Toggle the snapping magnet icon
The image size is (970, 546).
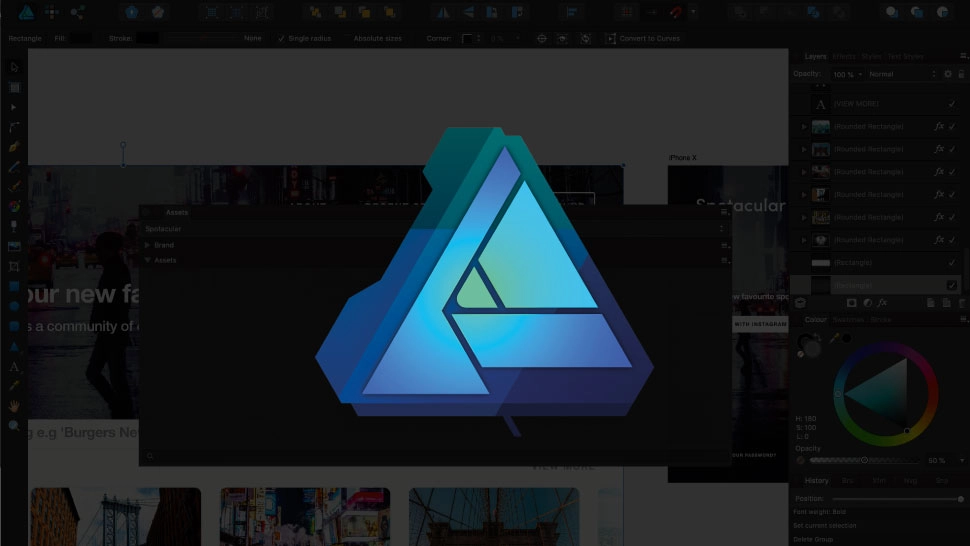point(676,12)
